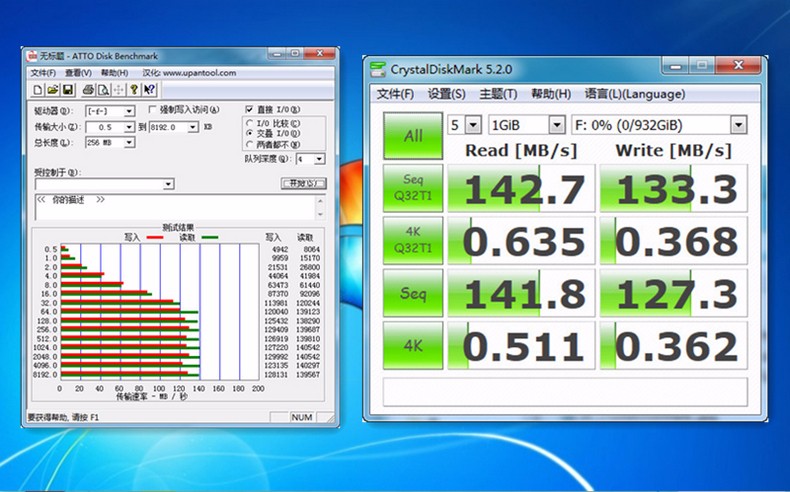Screen dimensions: 790x492
Task: Open the drive dropdown showing F: 0%
Action: coord(739,125)
